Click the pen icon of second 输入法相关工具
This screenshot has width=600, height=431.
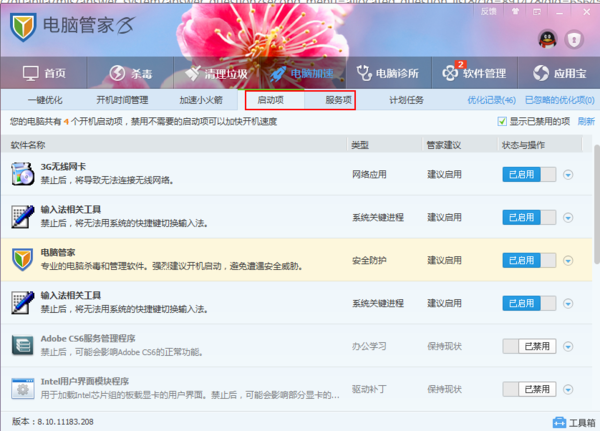point(23,302)
